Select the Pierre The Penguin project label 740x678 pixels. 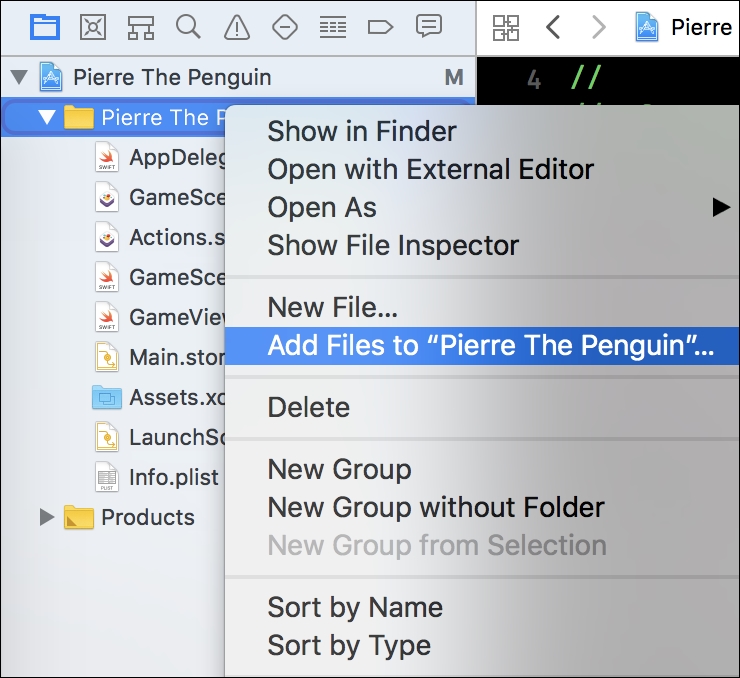172,77
